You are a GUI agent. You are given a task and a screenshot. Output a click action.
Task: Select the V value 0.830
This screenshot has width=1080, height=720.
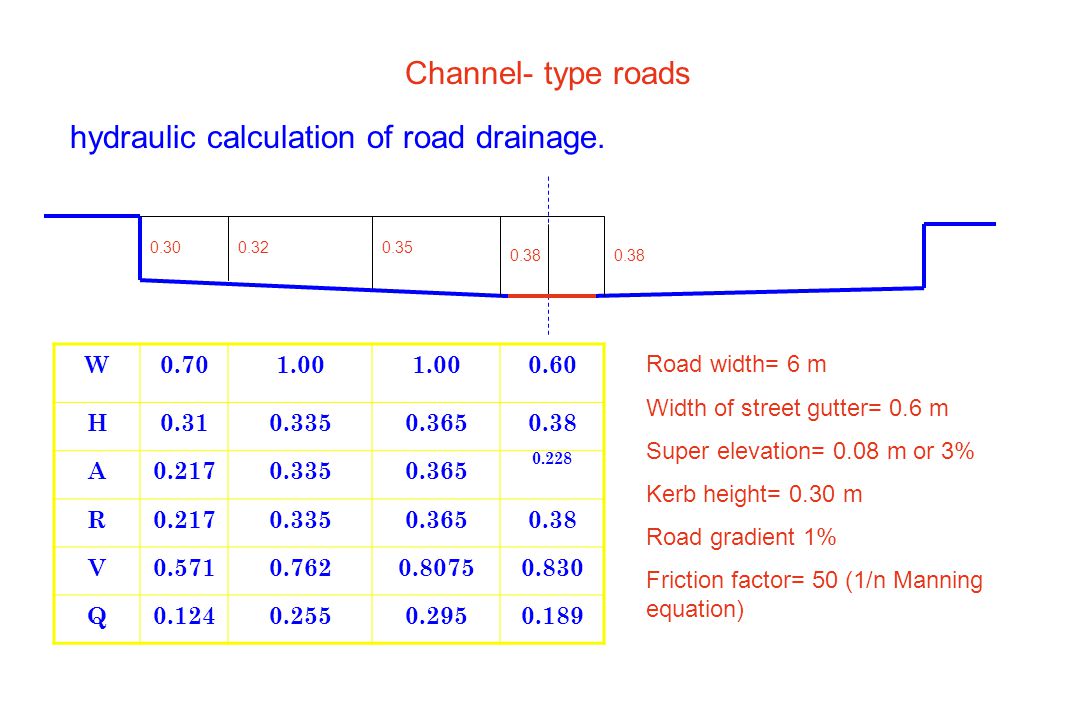point(552,568)
